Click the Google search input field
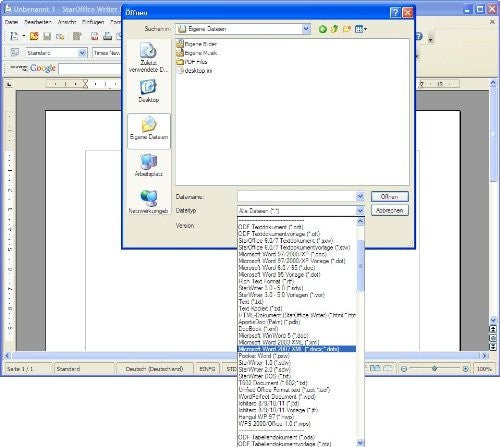This screenshot has height=447, width=500. click(90, 69)
